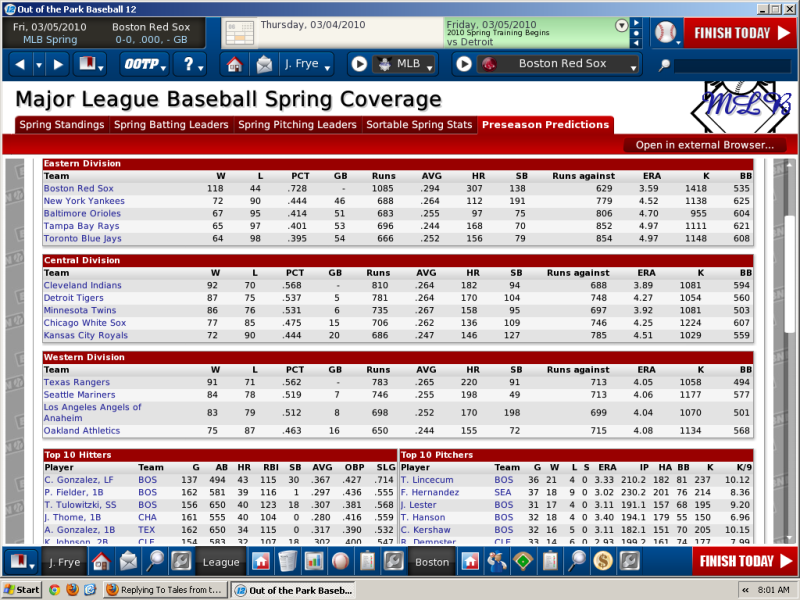Open the T. Lincecum pitcher link

tap(427, 480)
